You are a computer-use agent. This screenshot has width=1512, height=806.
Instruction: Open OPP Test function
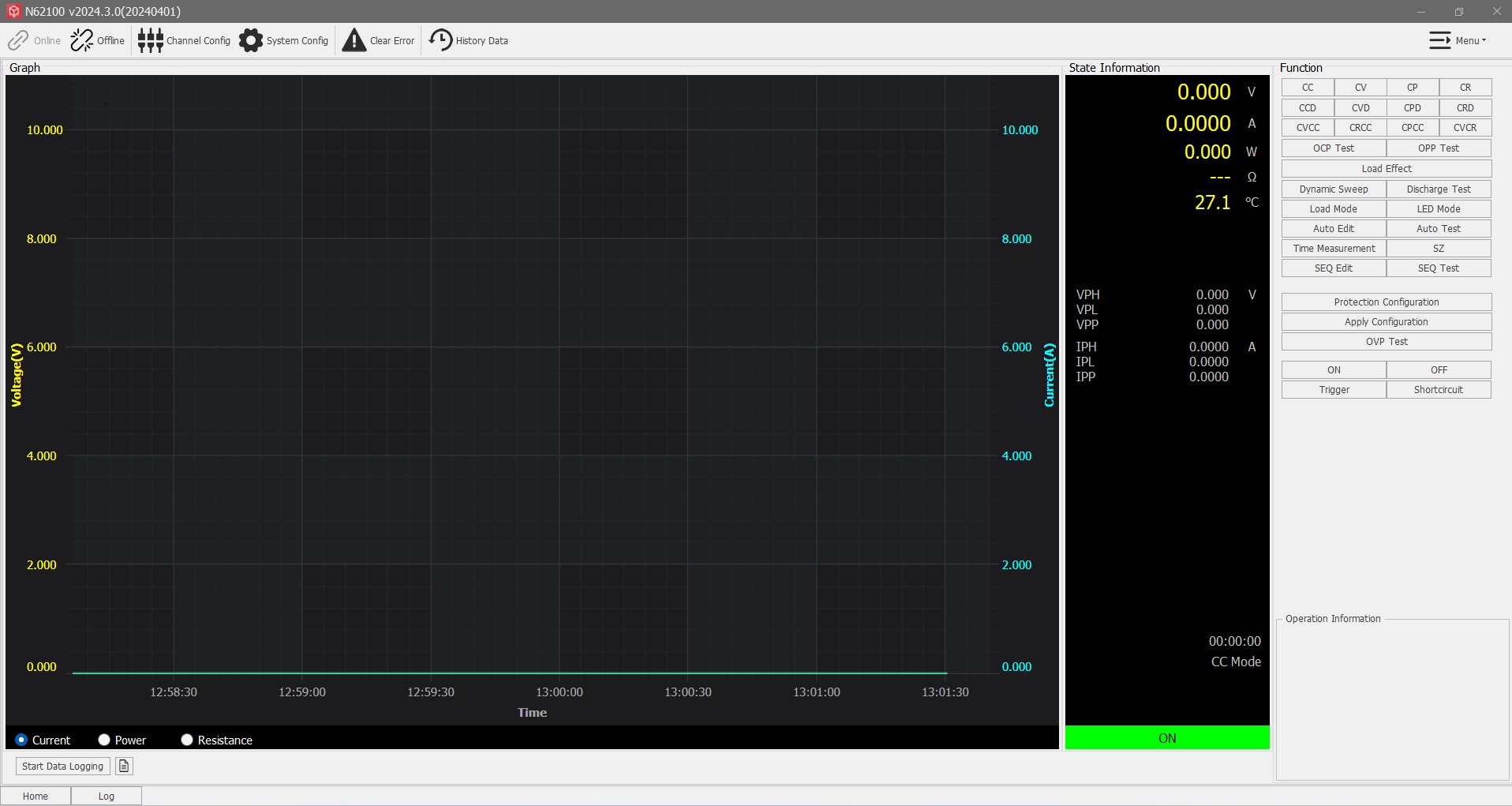click(x=1439, y=148)
